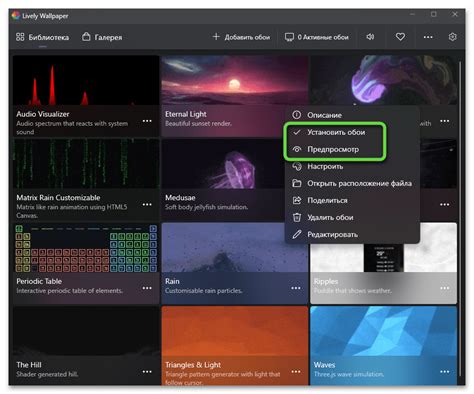Image resolution: width=474 pixels, height=394 pixels.
Task: Open the toolbar three-dots overflow menu
Action: point(428,37)
